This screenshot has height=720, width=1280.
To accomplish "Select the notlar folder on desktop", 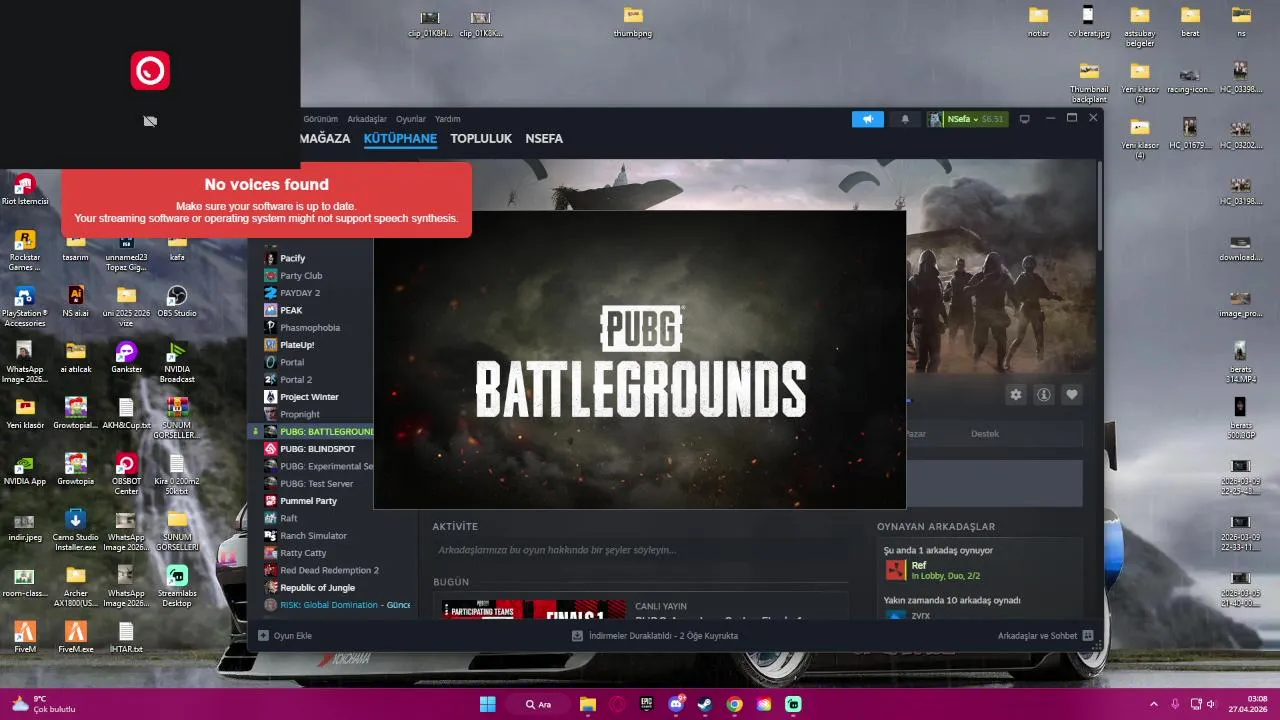I will pyautogui.click(x=1038, y=21).
